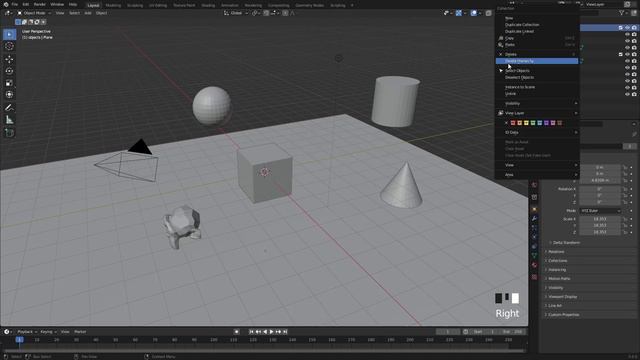
Task: Open the Particles properties tab
Action: pyautogui.click(x=534, y=228)
